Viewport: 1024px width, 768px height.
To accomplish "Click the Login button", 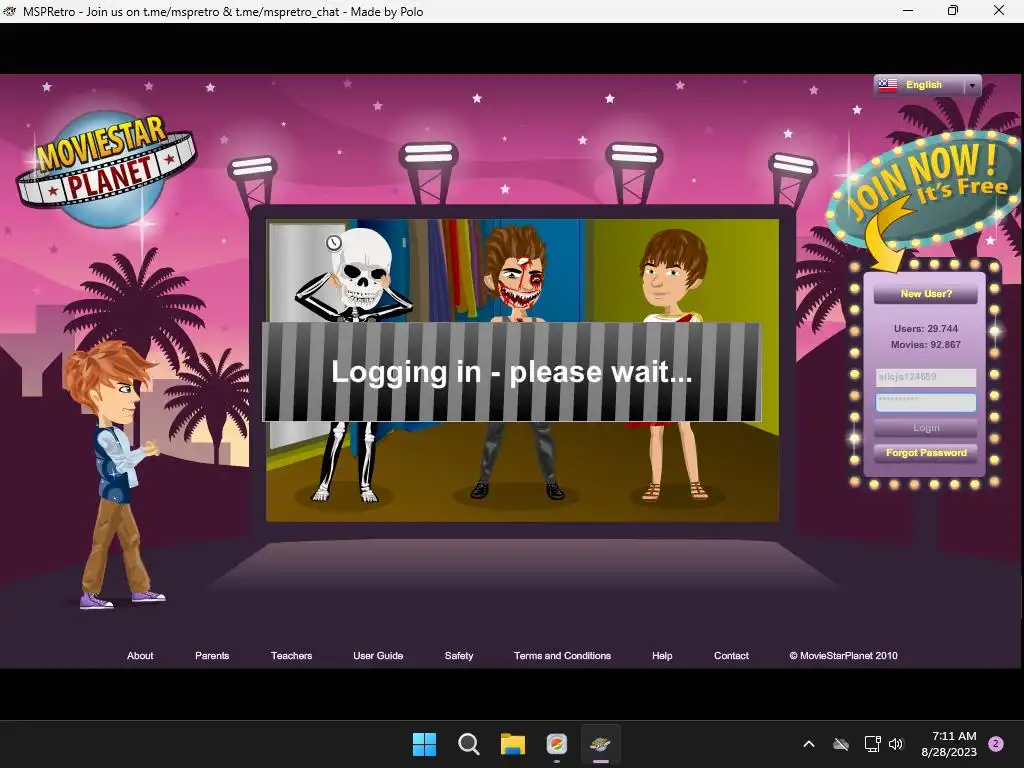I will (x=925, y=428).
